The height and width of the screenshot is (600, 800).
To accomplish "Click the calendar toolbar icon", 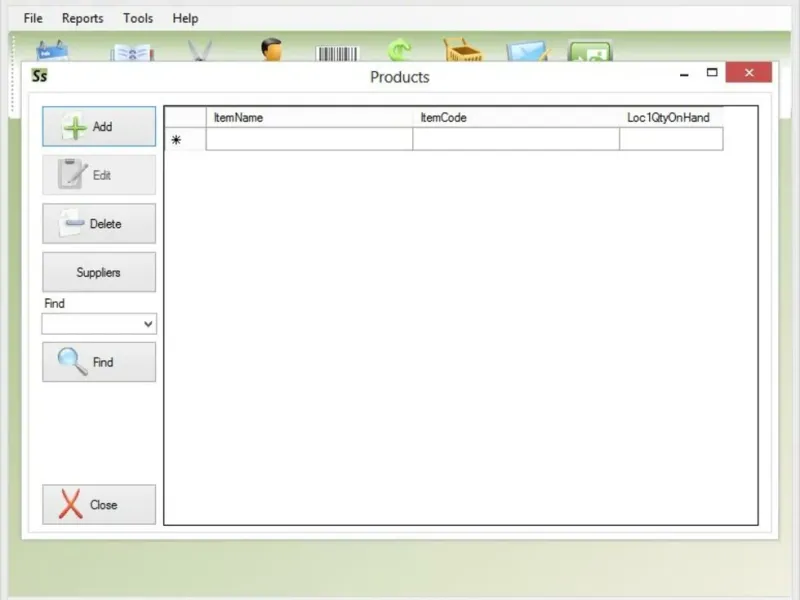I will pos(52,51).
